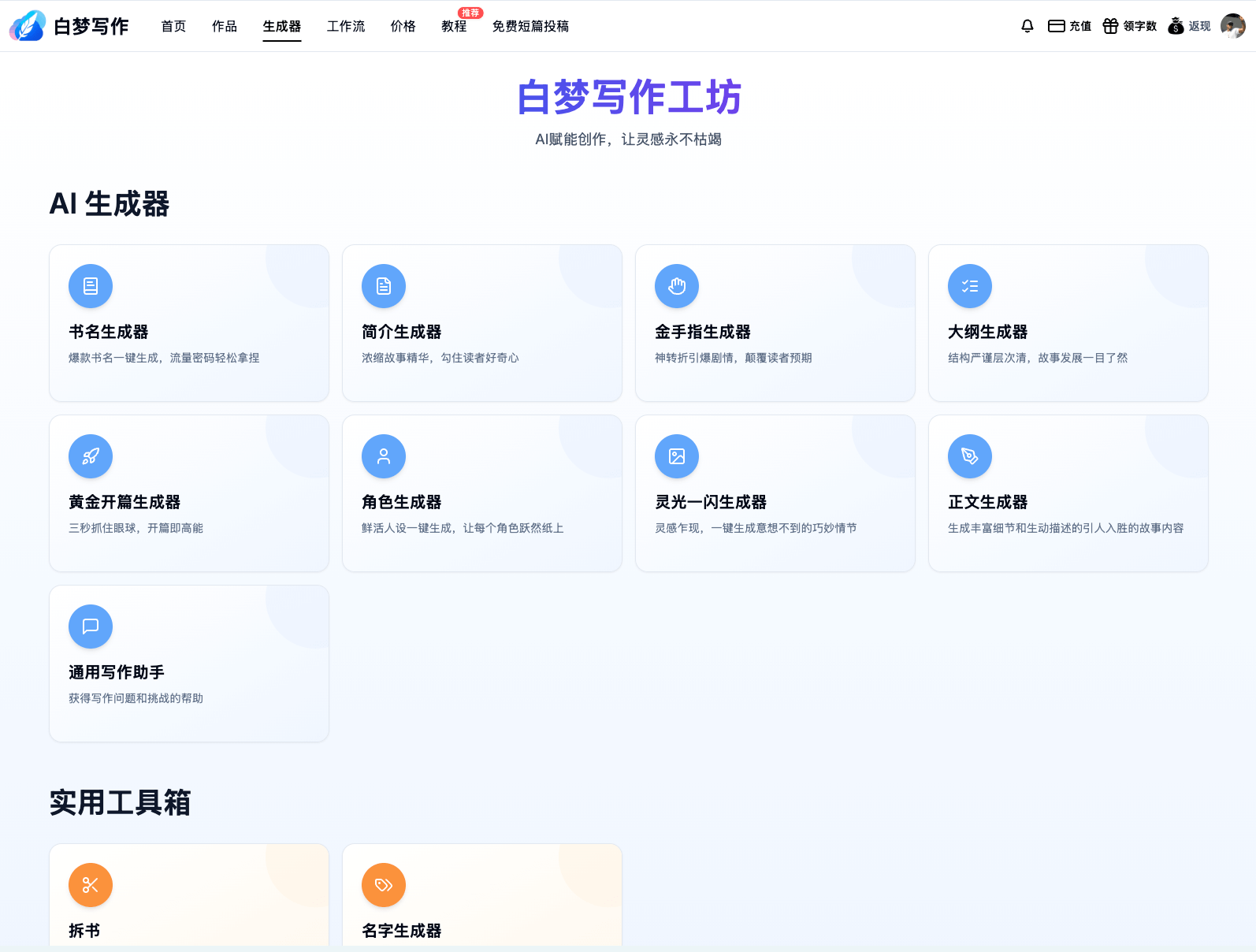The height and width of the screenshot is (952, 1256).
Task: Select the 生成器 nav tab
Action: pos(282,26)
